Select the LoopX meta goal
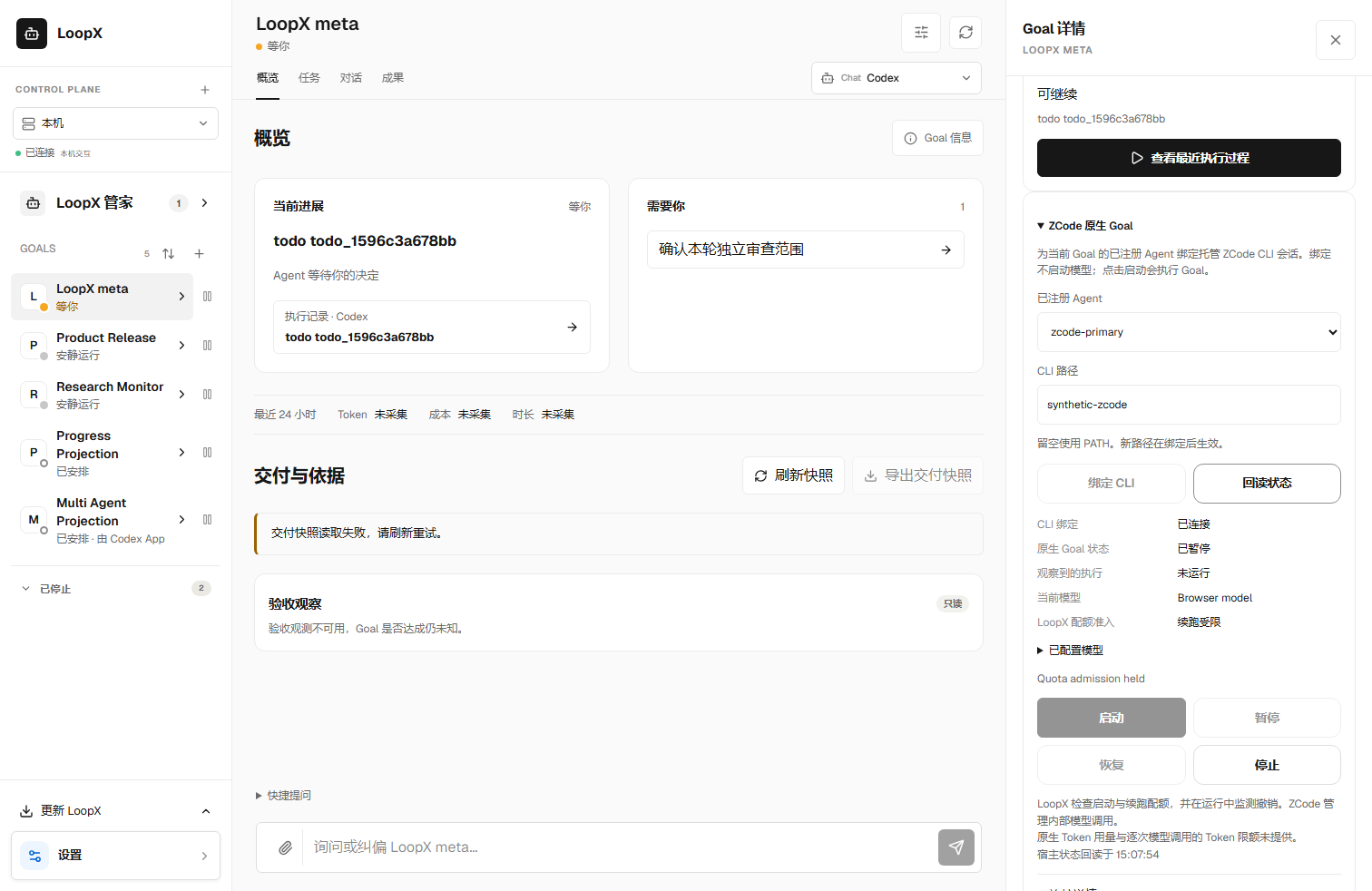 pos(102,297)
